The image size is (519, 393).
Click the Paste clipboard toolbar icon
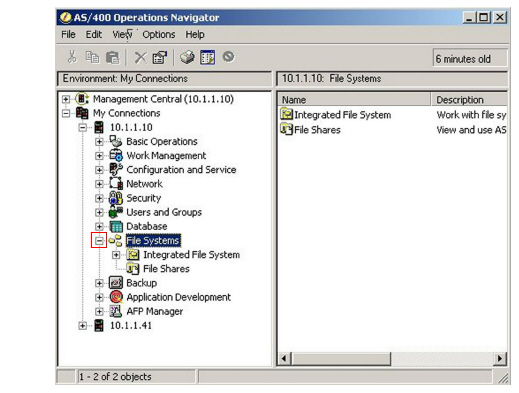click(x=113, y=57)
